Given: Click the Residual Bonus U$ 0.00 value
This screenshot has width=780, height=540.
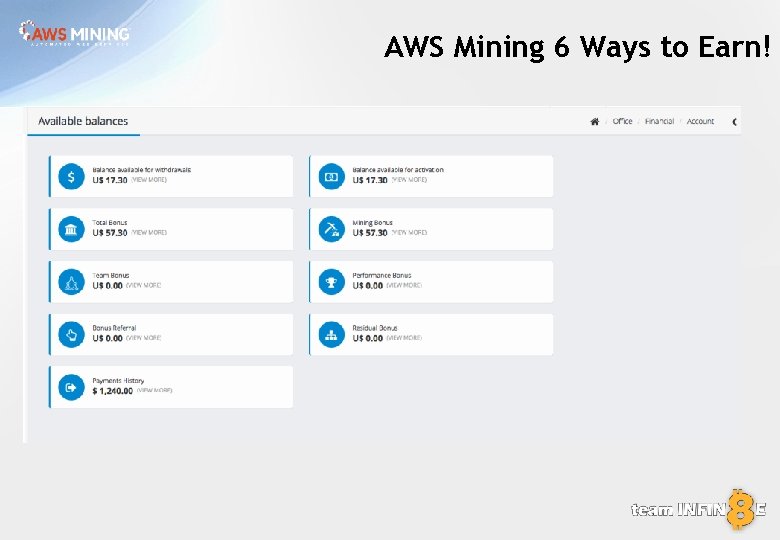Looking at the screenshot, I should point(368,338).
